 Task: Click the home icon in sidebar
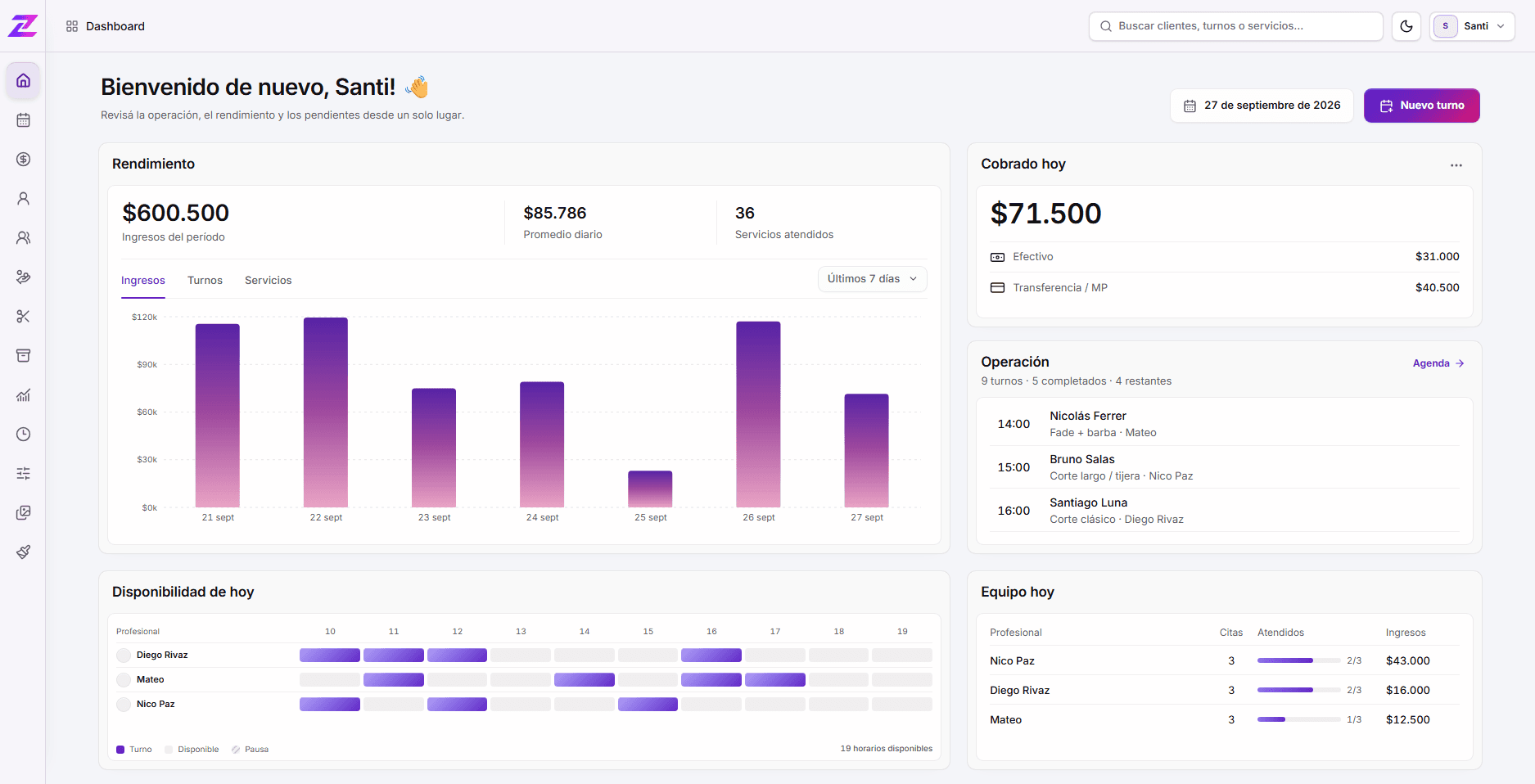[23, 81]
